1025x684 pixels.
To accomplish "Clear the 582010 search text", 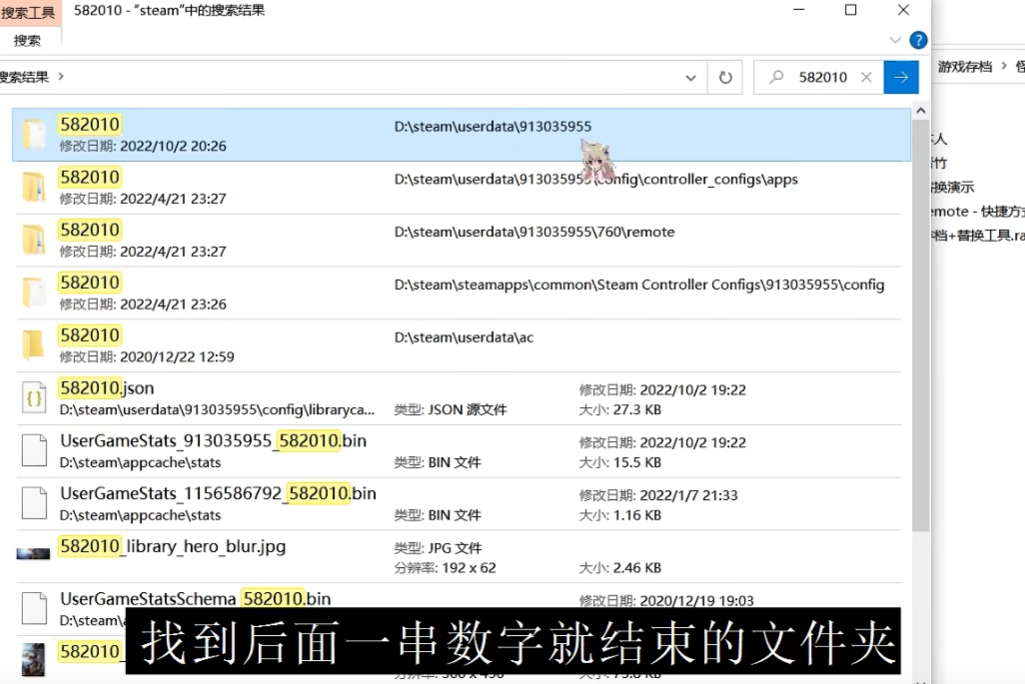I will coord(866,77).
